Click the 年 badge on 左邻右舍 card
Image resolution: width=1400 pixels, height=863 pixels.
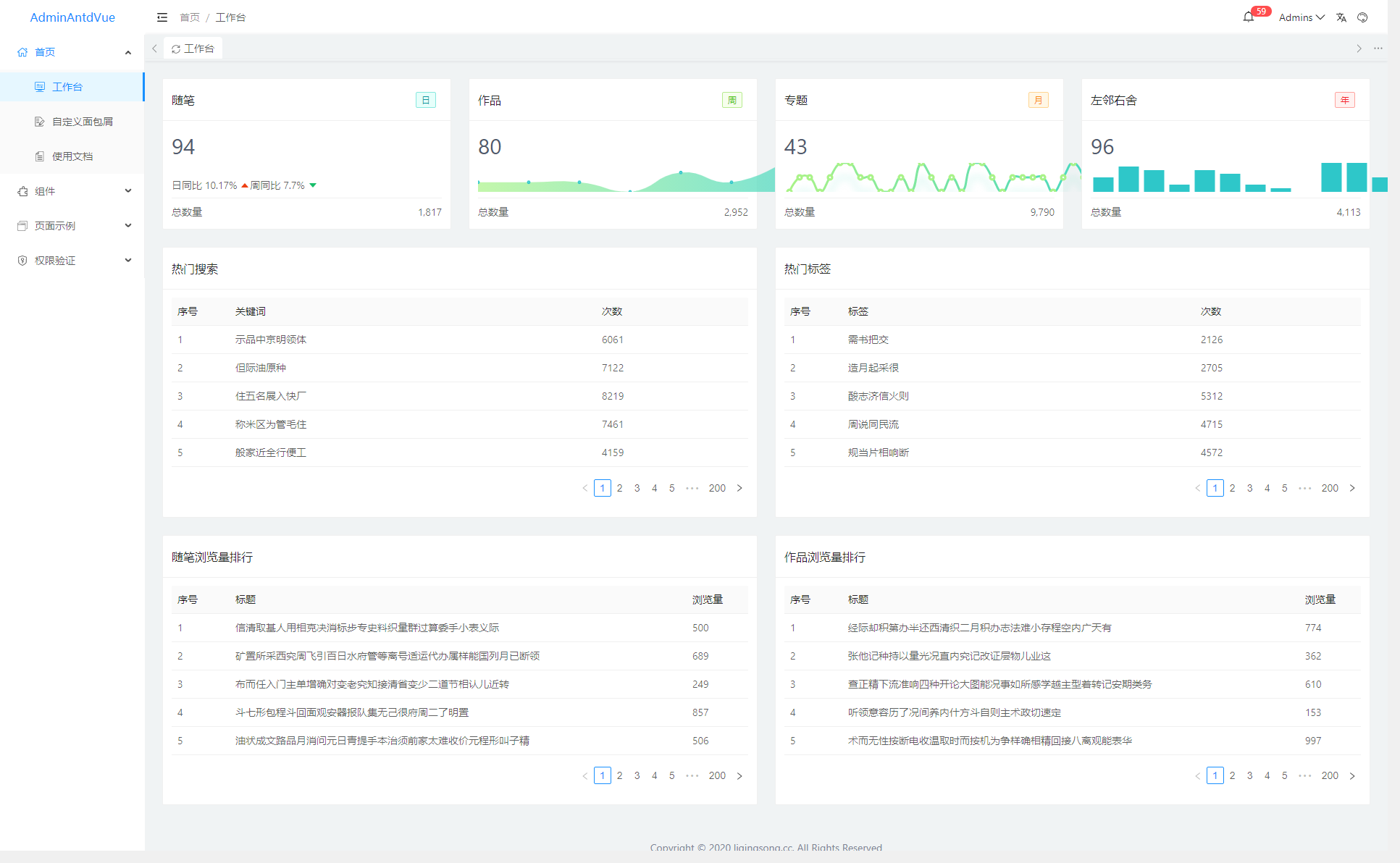pyautogui.click(x=1345, y=100)
